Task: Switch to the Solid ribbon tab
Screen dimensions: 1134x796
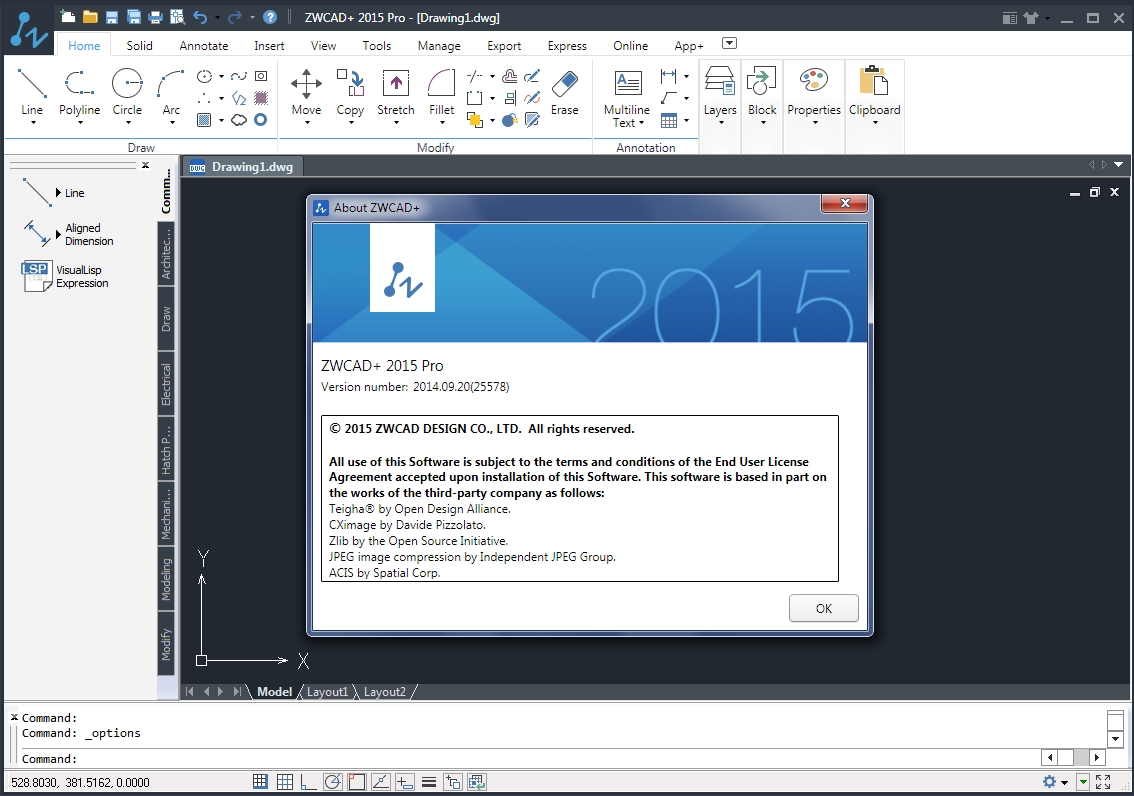Action: coord(140,46)
